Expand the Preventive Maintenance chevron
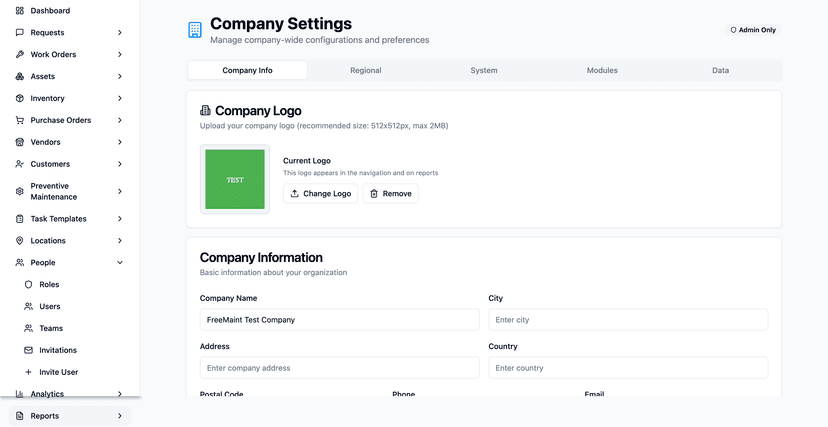 pyautogui.click(x=120, y=191)
